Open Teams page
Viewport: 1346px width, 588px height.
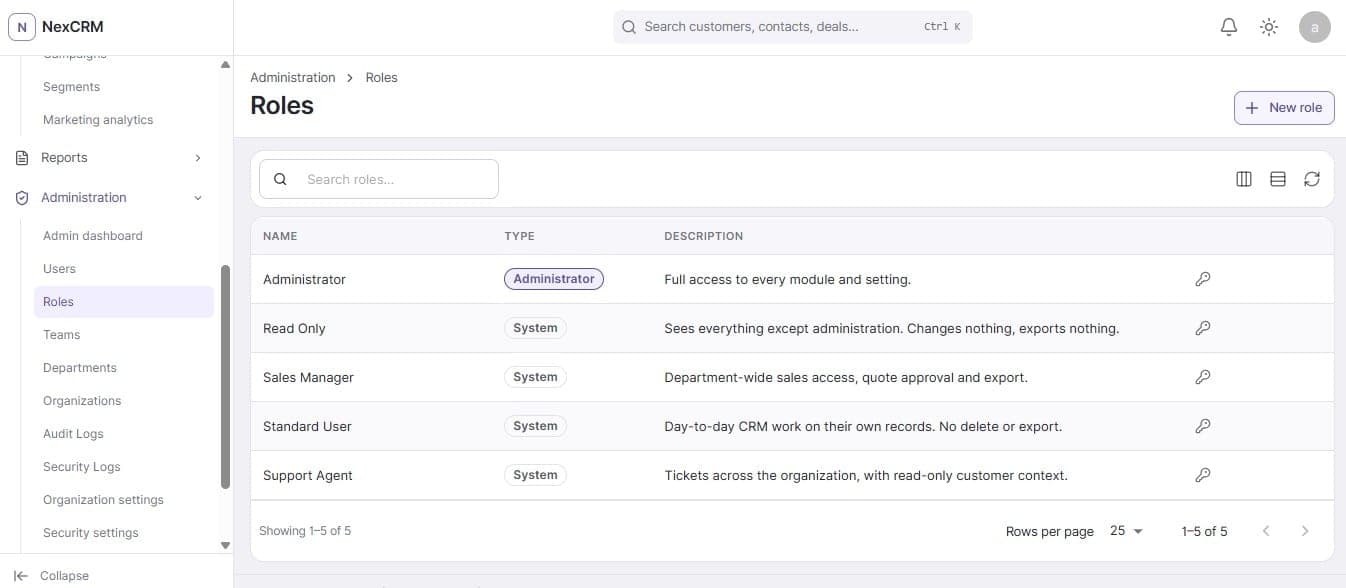tap(61, 335)
